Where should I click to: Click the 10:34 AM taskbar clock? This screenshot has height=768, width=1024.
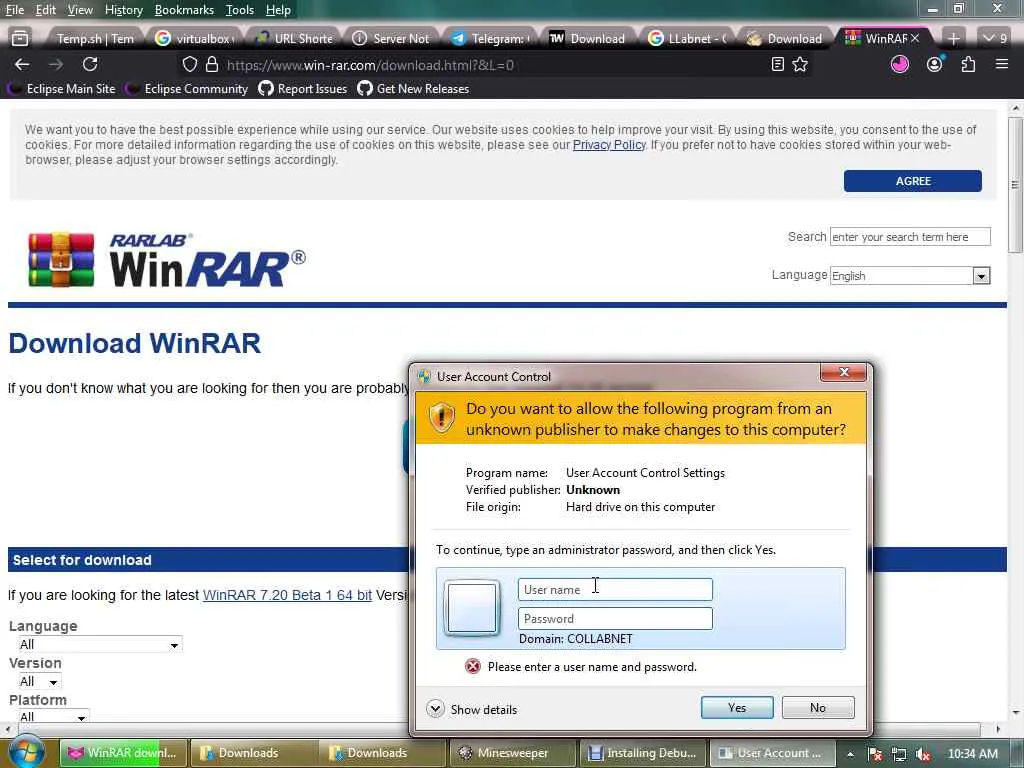(972, 754)
